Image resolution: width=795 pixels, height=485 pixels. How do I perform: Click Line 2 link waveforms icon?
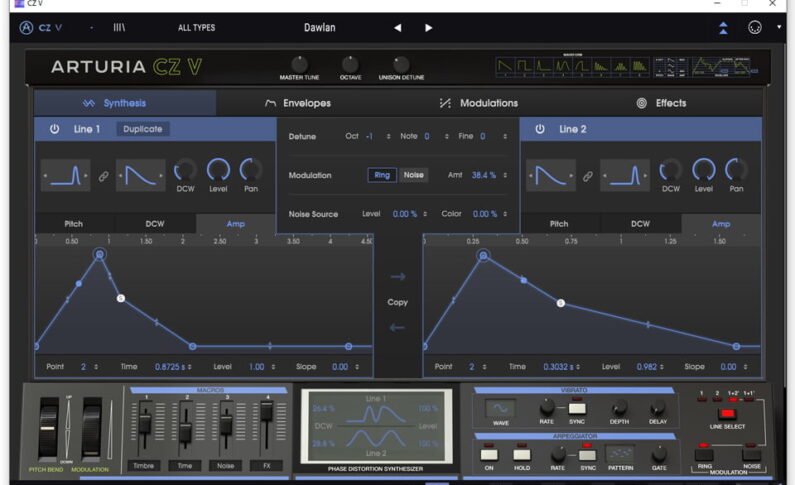588,176
